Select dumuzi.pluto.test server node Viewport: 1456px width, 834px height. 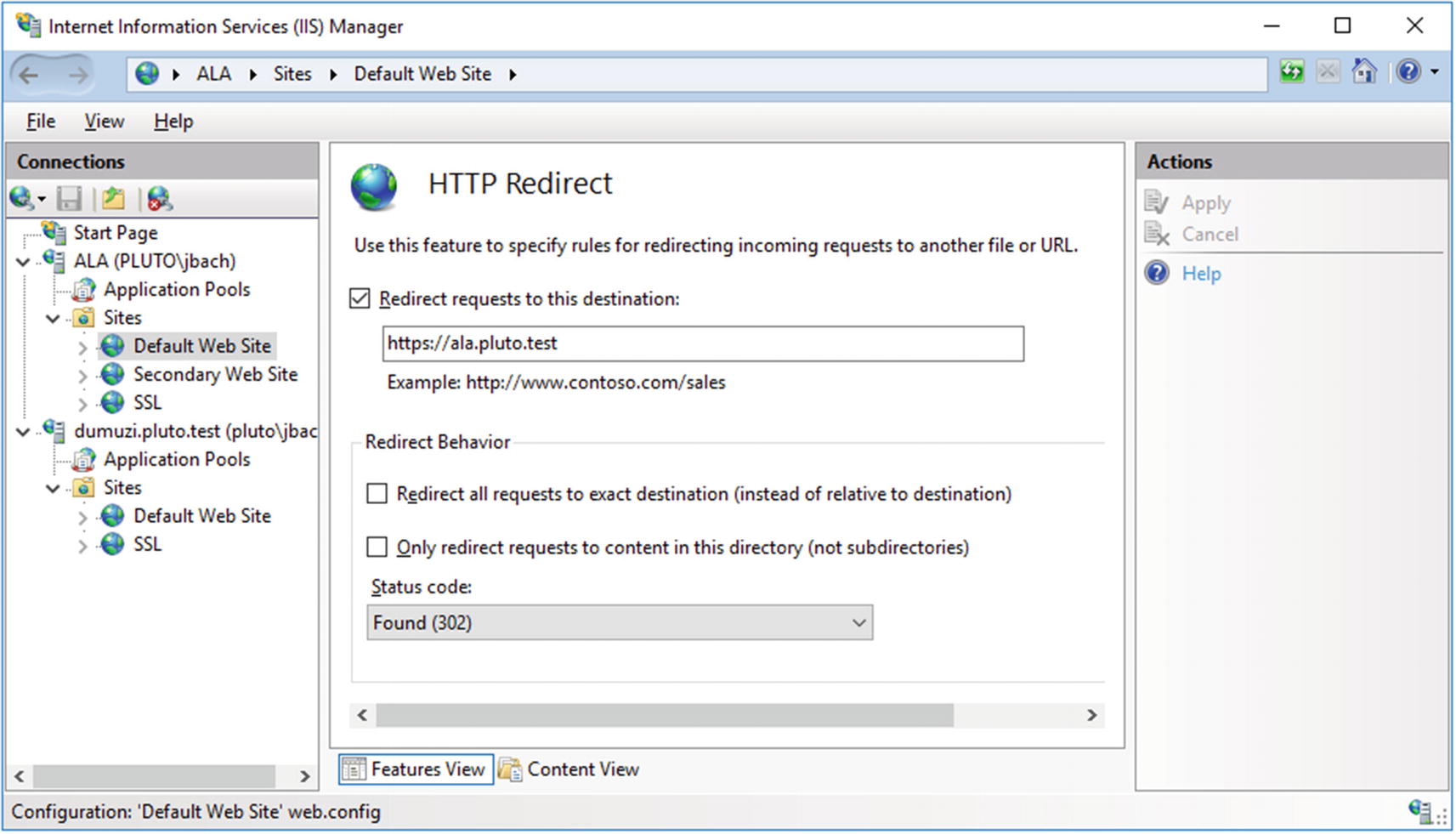tap(195, 431)
